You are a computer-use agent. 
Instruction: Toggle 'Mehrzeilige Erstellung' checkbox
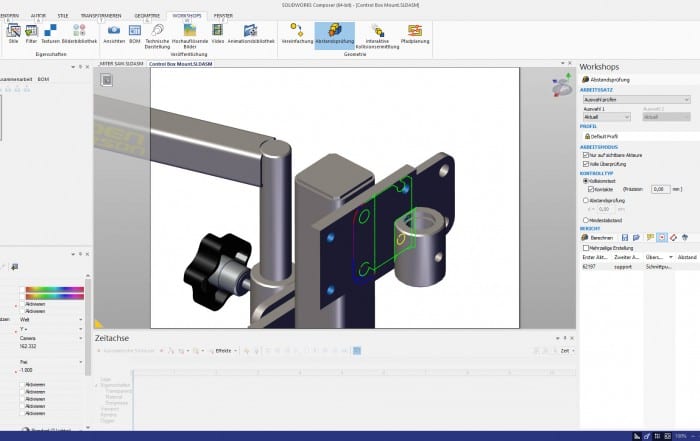tap(586, 248)
